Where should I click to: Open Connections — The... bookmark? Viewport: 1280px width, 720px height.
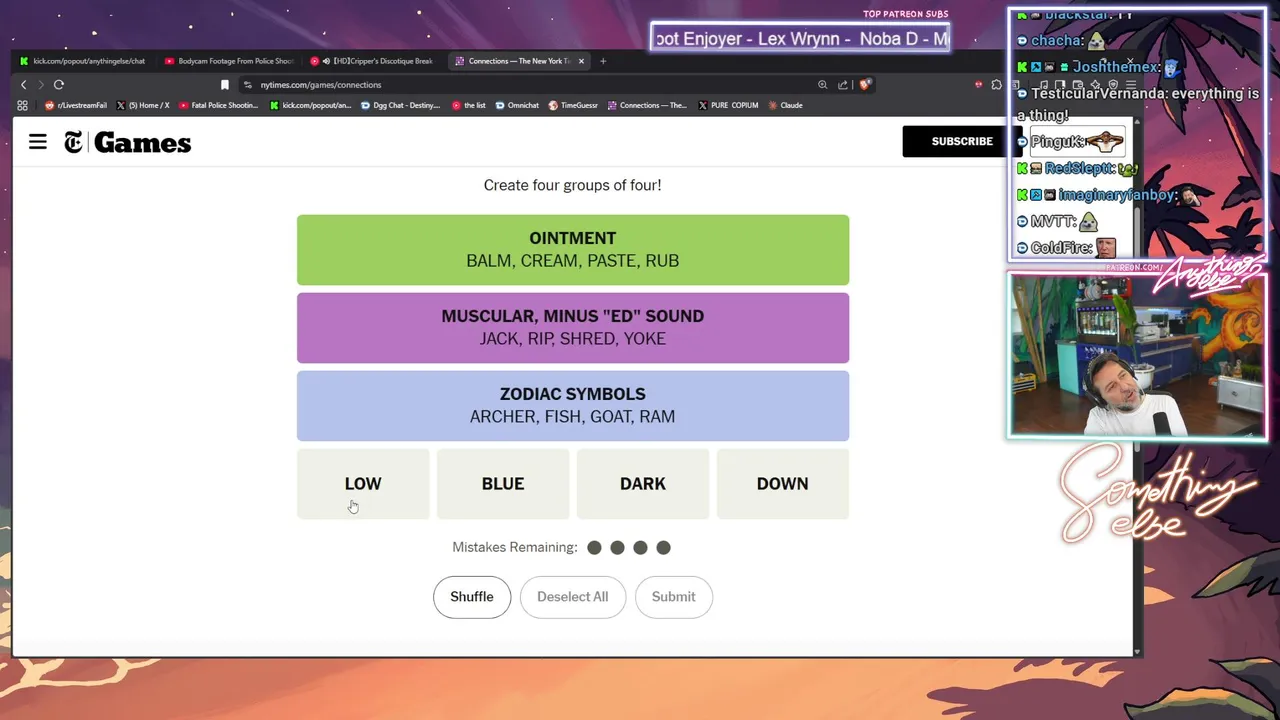pyautogui.click(x=647, y=105)
